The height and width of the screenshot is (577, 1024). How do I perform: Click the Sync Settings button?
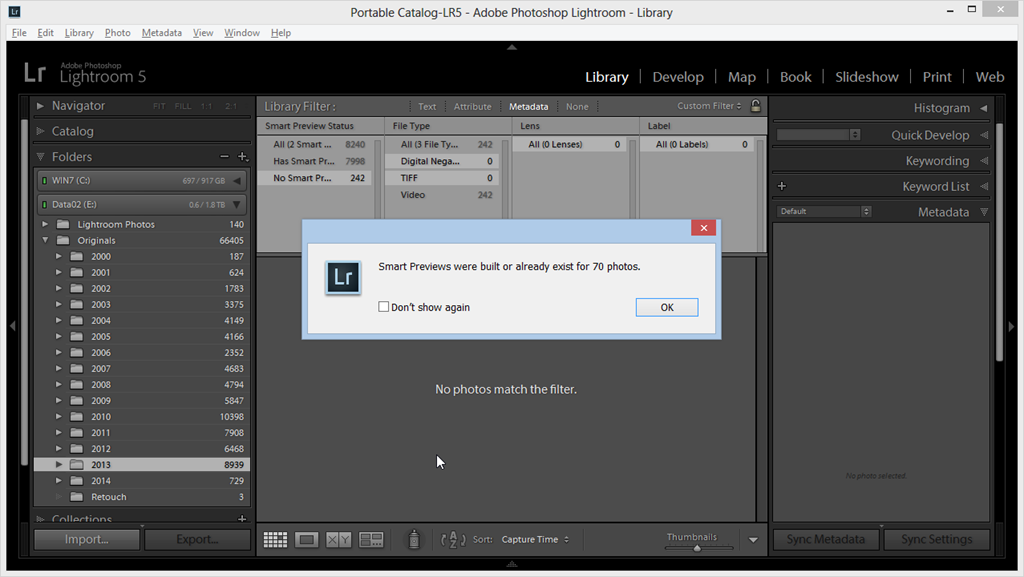point(936,540)
